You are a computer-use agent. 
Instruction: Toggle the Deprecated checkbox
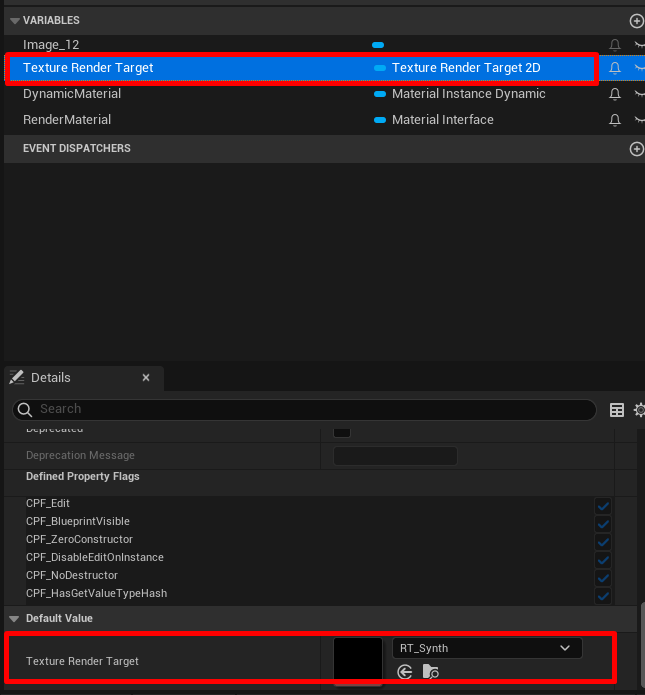click(x=342, y=432)
